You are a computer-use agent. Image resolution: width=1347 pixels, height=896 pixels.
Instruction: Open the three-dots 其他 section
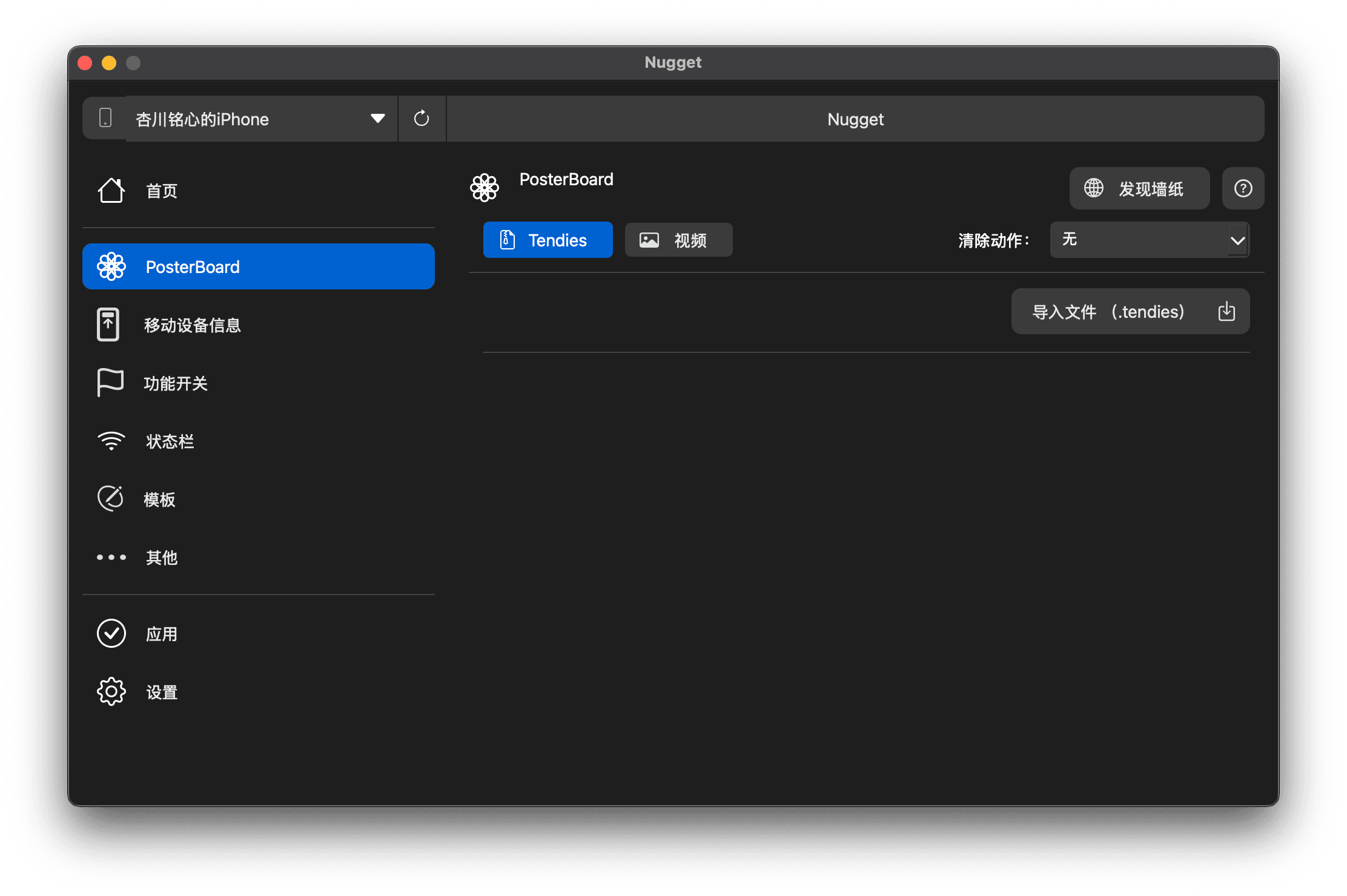(x=111, y=557)
